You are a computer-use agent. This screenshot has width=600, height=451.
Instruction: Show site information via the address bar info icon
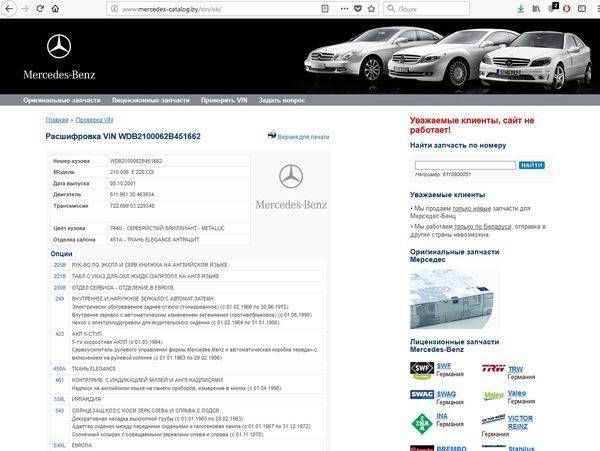114,8
